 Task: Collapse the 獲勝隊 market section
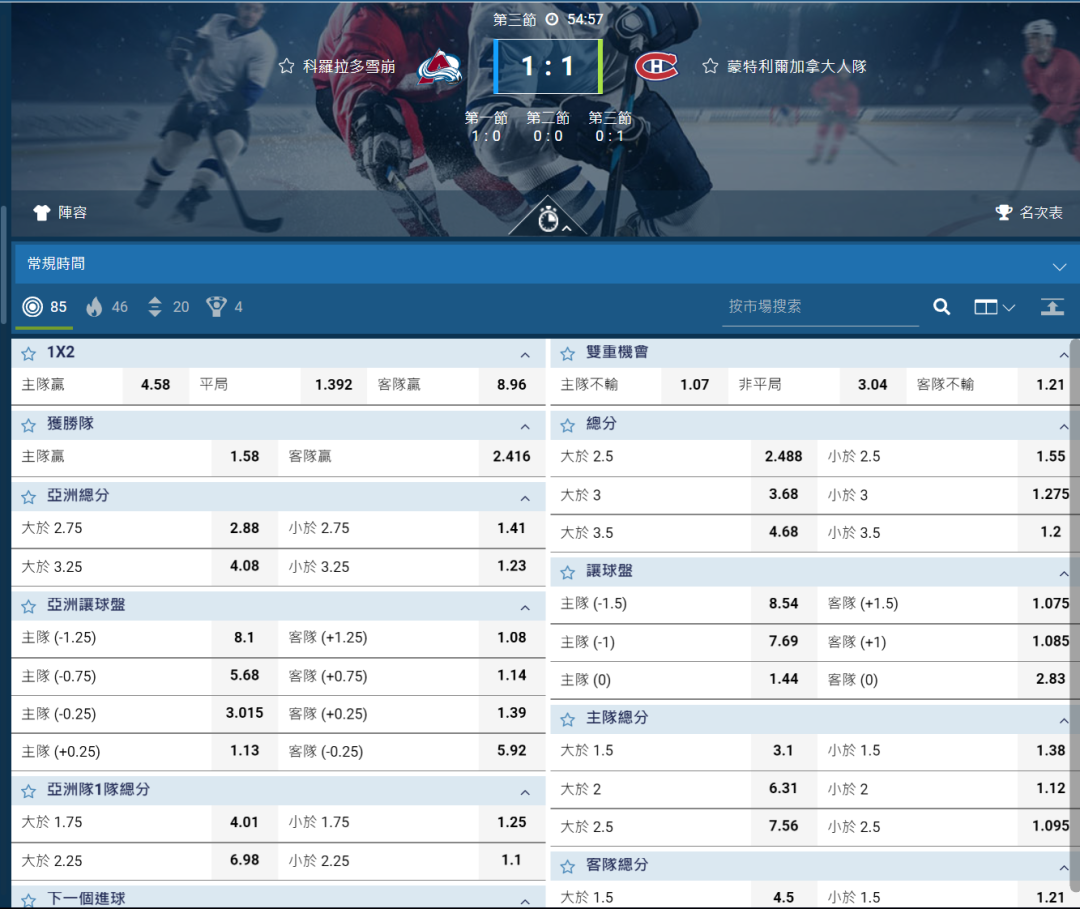pyautogui.click(x=525, y=427)
